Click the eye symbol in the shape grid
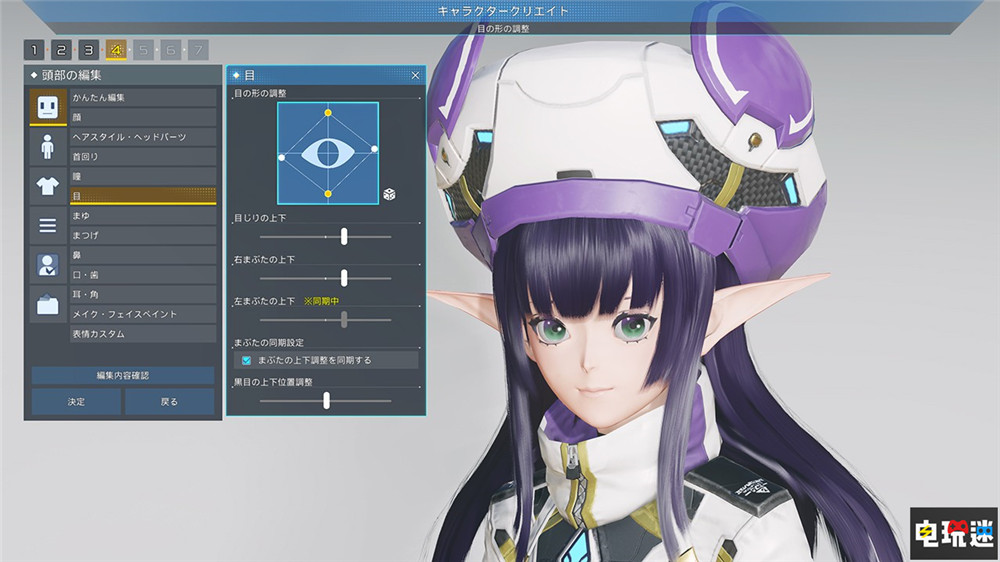The height and width of the screenshot is (562, 1000). pos(328,154)
